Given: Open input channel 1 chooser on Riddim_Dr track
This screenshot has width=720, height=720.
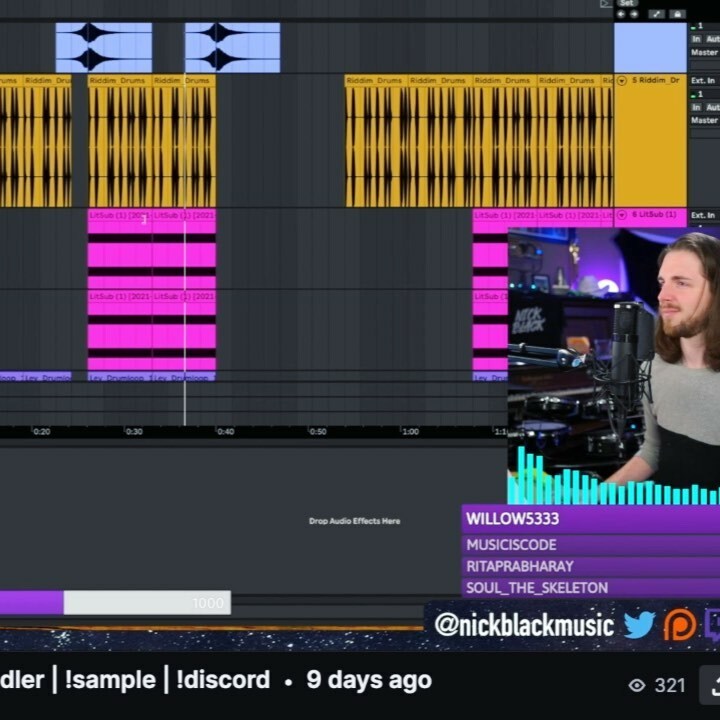Looking at the screenshot, I should pyautogui.click(x=704, y=94).
